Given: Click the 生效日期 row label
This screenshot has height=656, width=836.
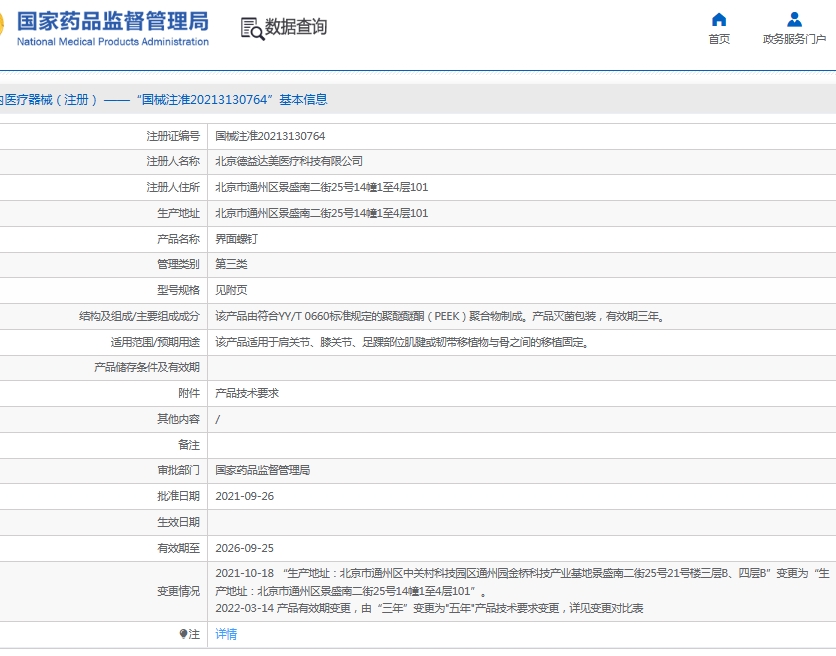Looking at the screenshot, I should point(179,522).
